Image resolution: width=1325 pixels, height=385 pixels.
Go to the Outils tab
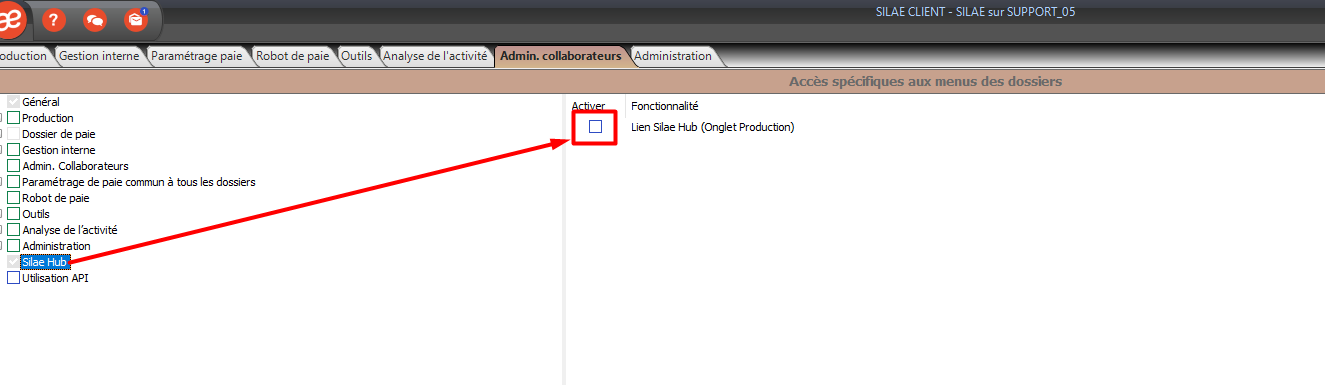(x=356, y=56)
